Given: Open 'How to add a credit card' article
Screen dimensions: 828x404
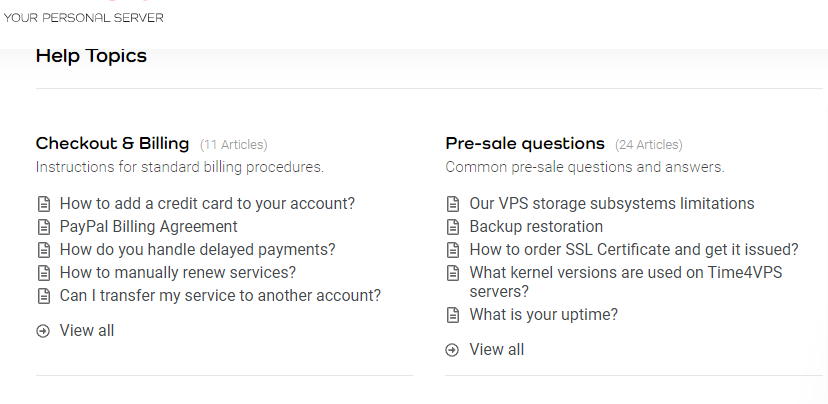Looking at the screenshot, I should pos(207,204).
